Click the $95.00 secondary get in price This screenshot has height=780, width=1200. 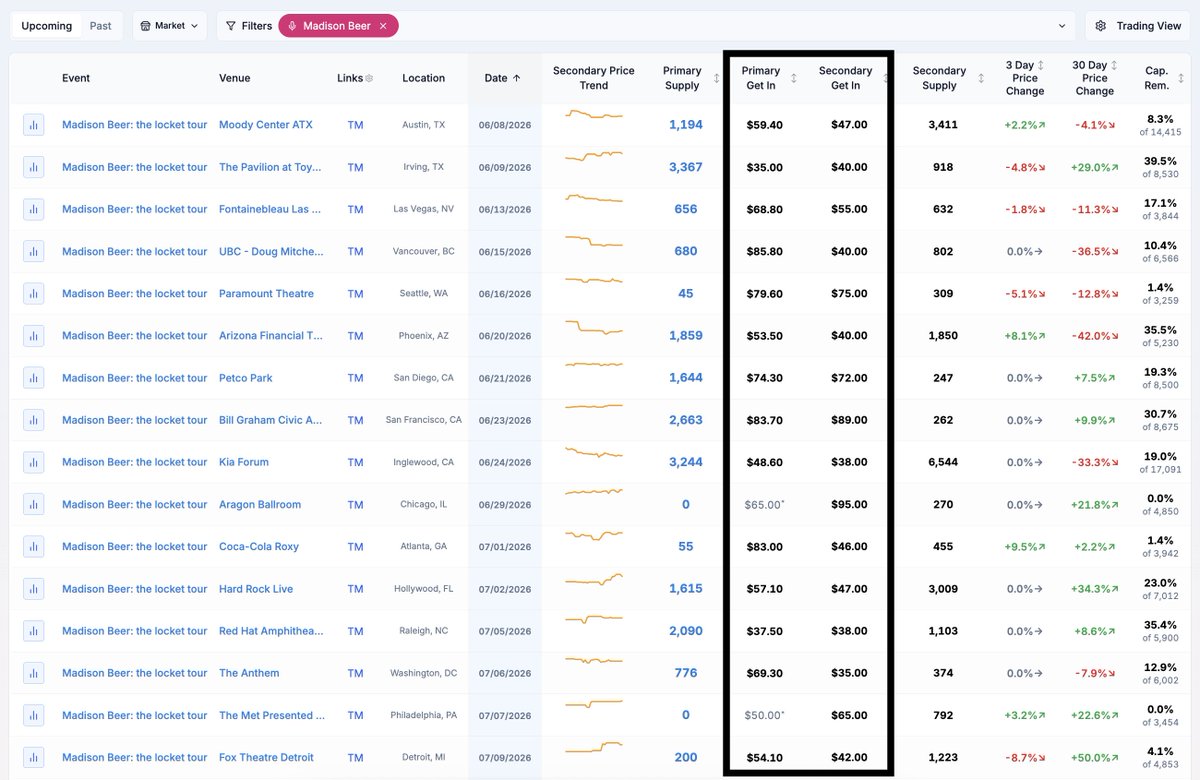click(849, 504)
